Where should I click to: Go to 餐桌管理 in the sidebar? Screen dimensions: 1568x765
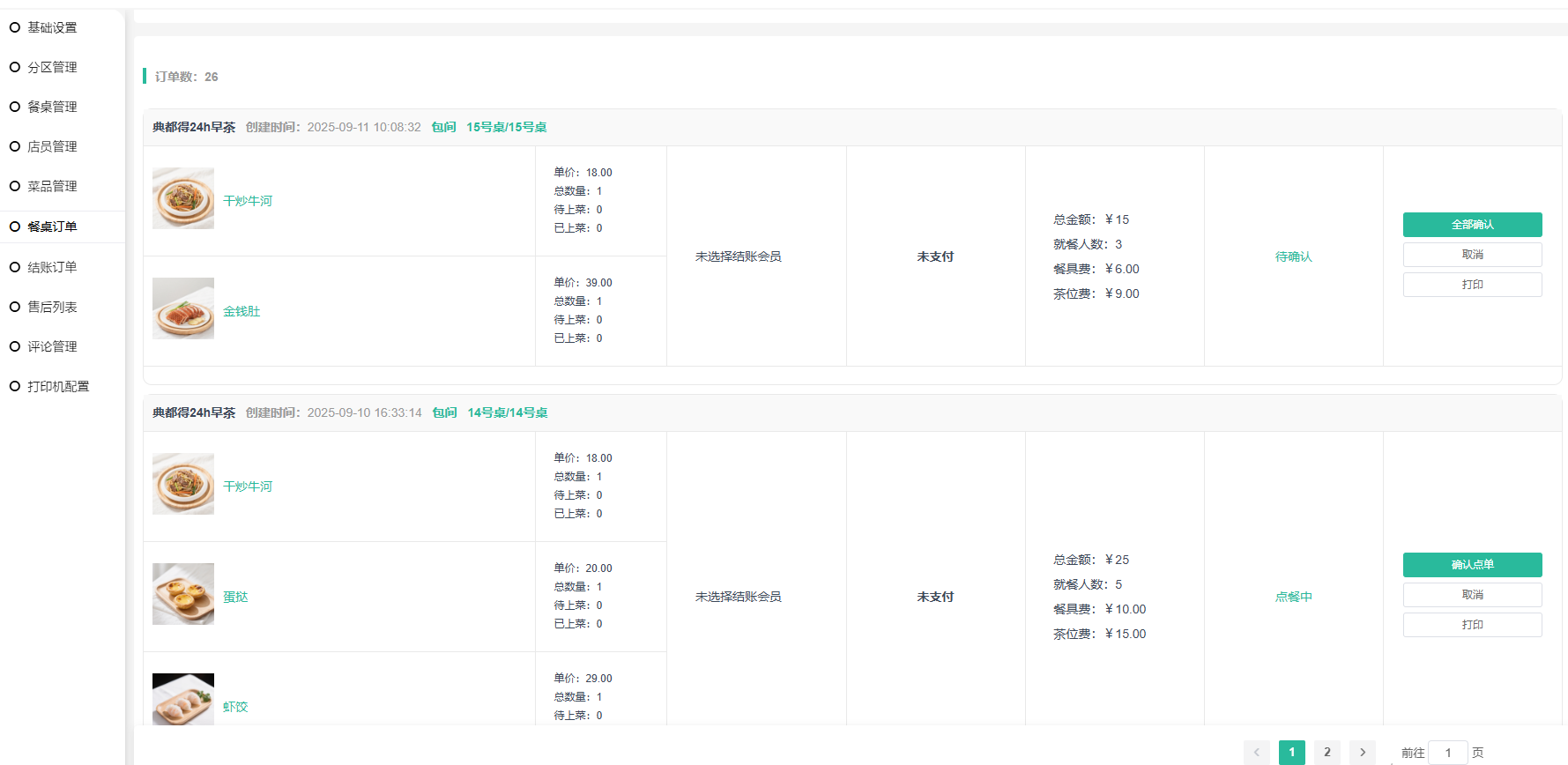(x=52, y=107)
